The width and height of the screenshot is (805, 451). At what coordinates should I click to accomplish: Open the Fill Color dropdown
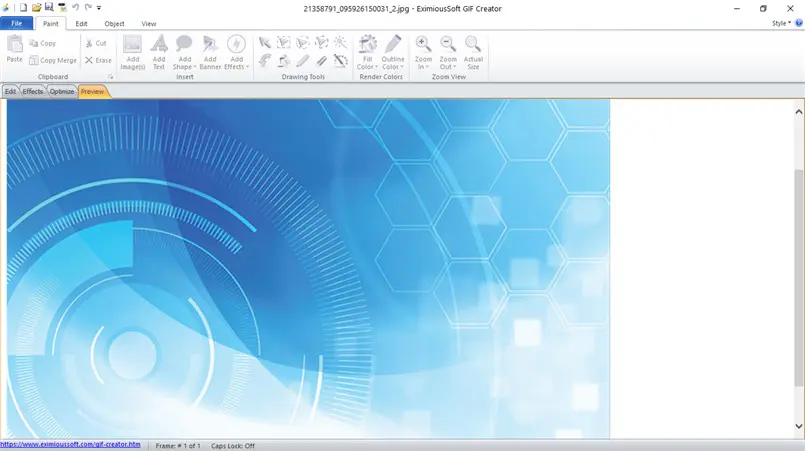point(367,52)
